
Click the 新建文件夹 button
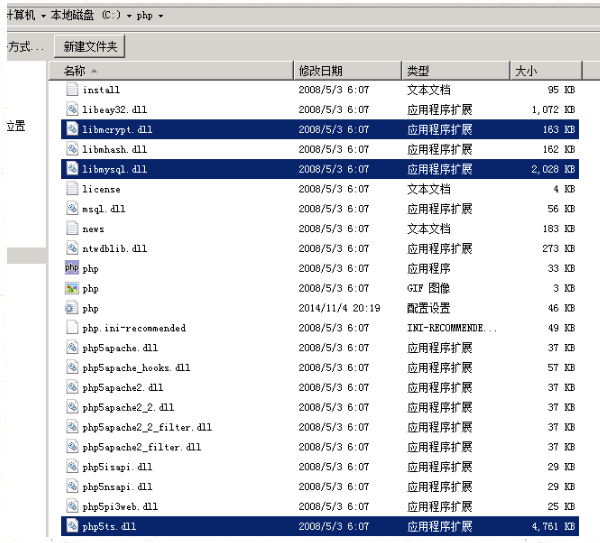pyautogui.click(x=90, y=46)
